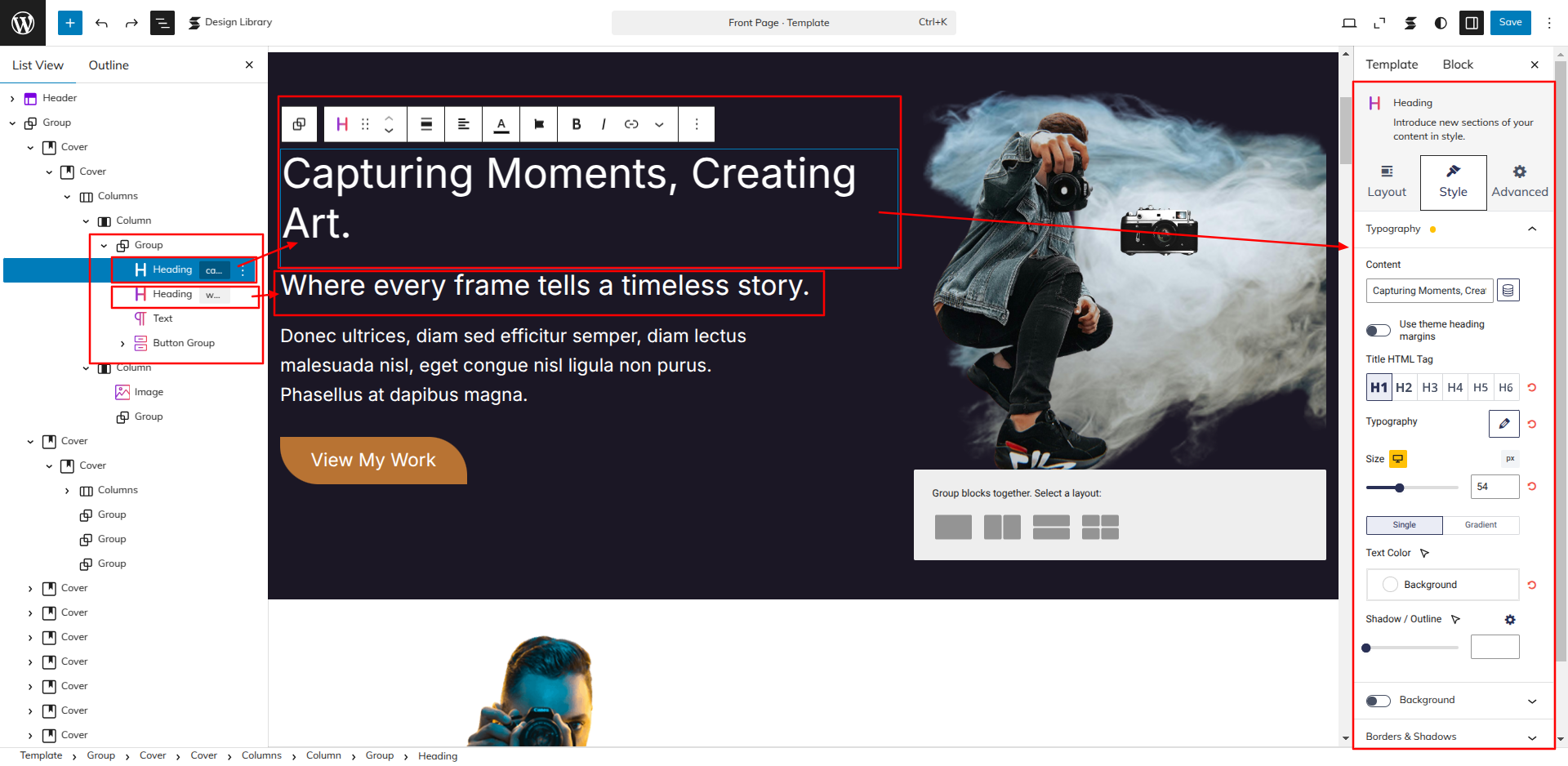
Task: Expand the Button Group tree item
Action: tap(122, 344)
